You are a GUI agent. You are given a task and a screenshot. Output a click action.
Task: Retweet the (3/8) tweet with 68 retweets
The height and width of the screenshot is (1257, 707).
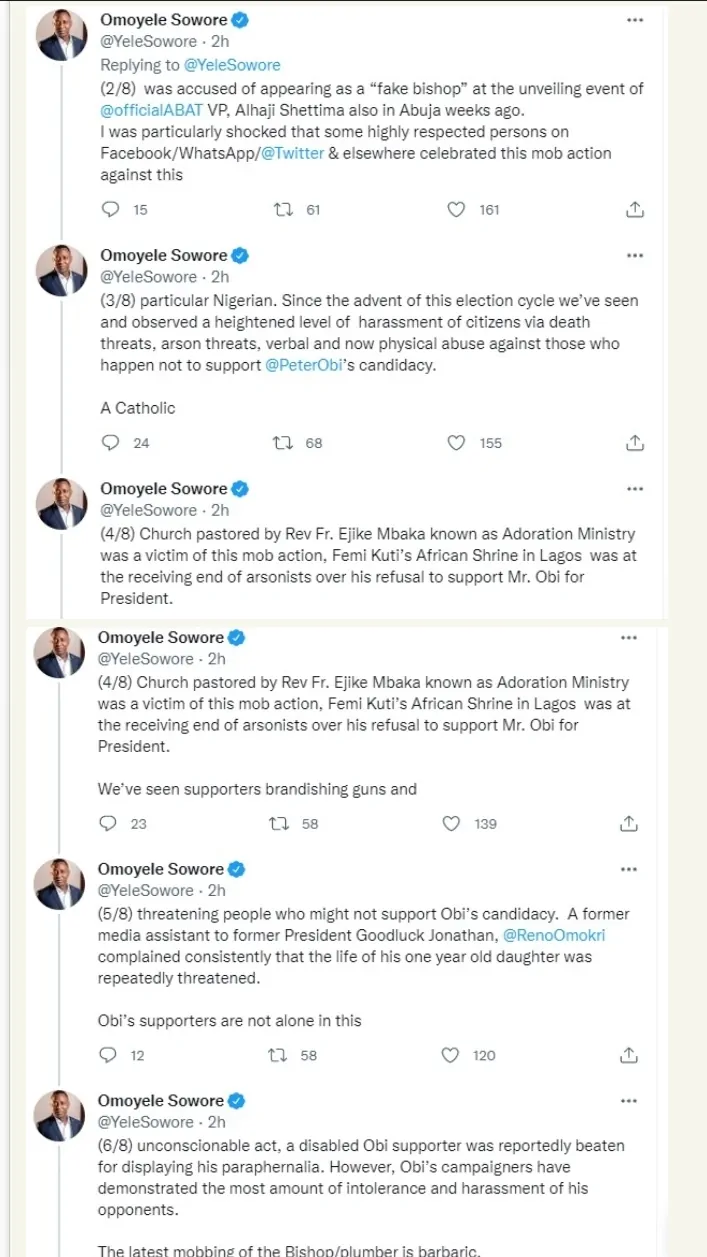283,443
